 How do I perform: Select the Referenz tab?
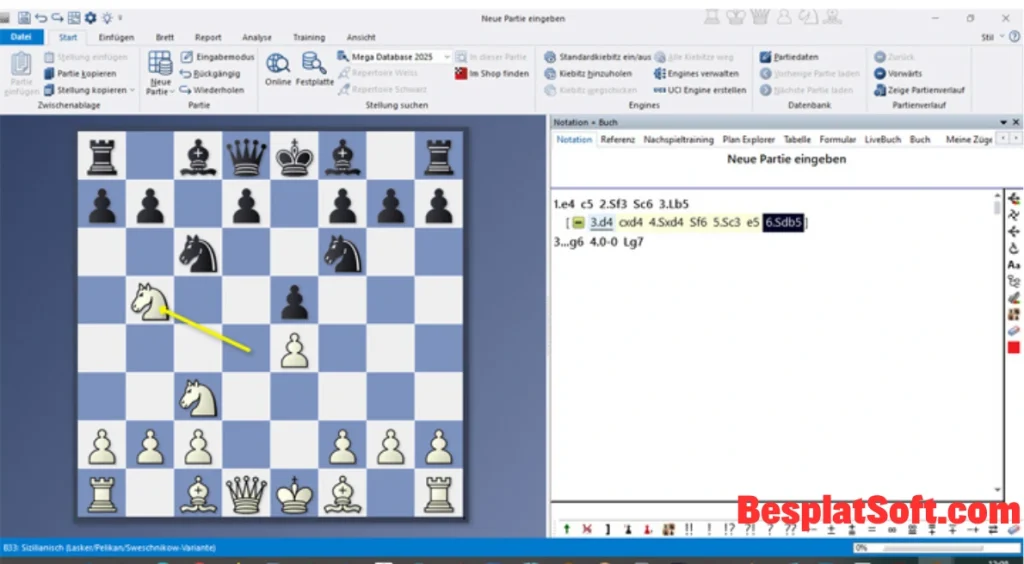[618, 140]
